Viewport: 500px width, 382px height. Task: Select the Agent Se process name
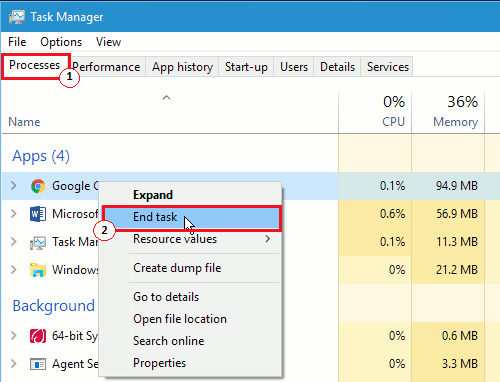75,364
